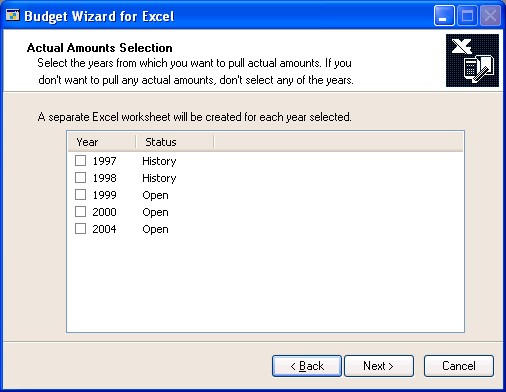Click History status of 1998 row
The image size is (506, 392).
pos(159,179)
